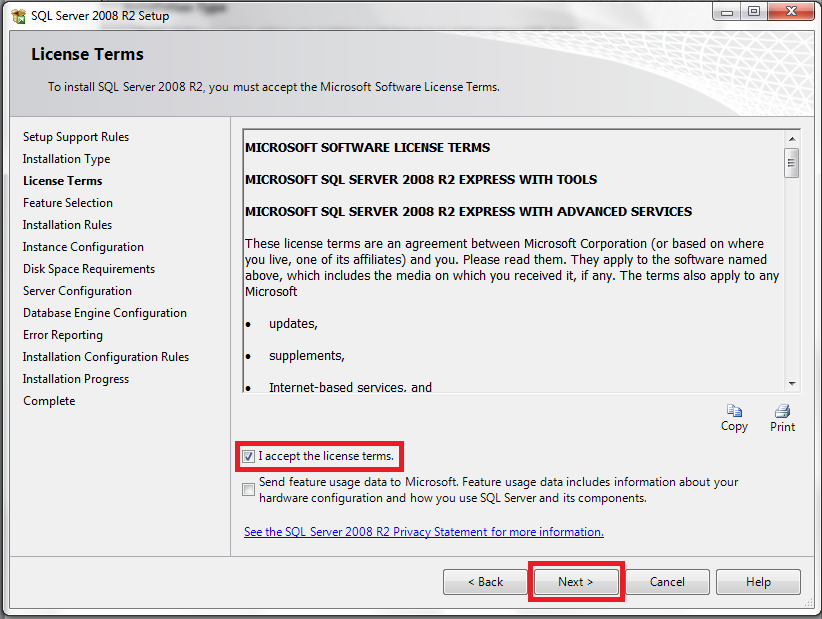The height and width of the screenshot is (619, 822).
Task: Select the Setup Support Rules step
Action: 76,137
